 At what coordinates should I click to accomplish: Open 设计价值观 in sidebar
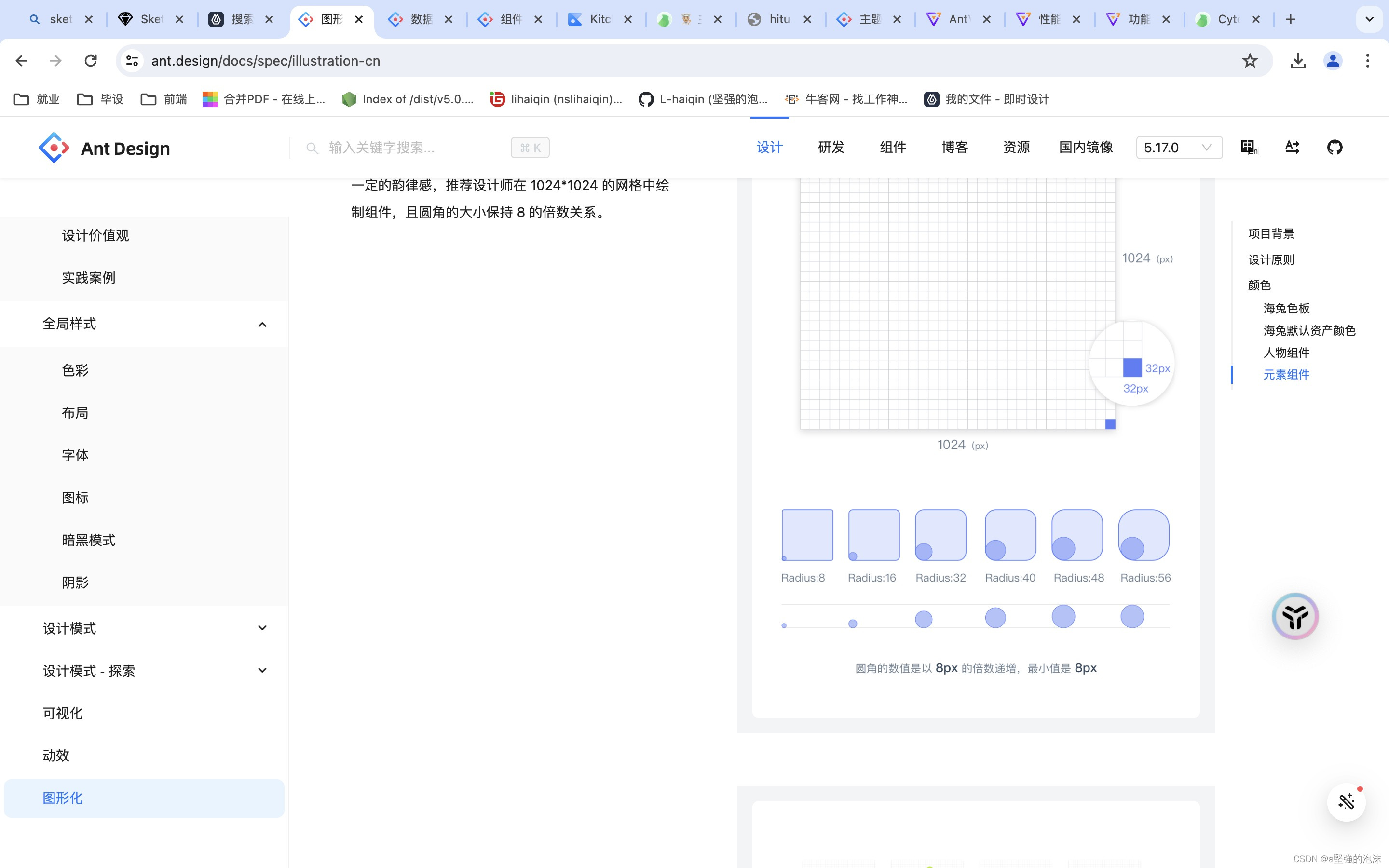144,235
